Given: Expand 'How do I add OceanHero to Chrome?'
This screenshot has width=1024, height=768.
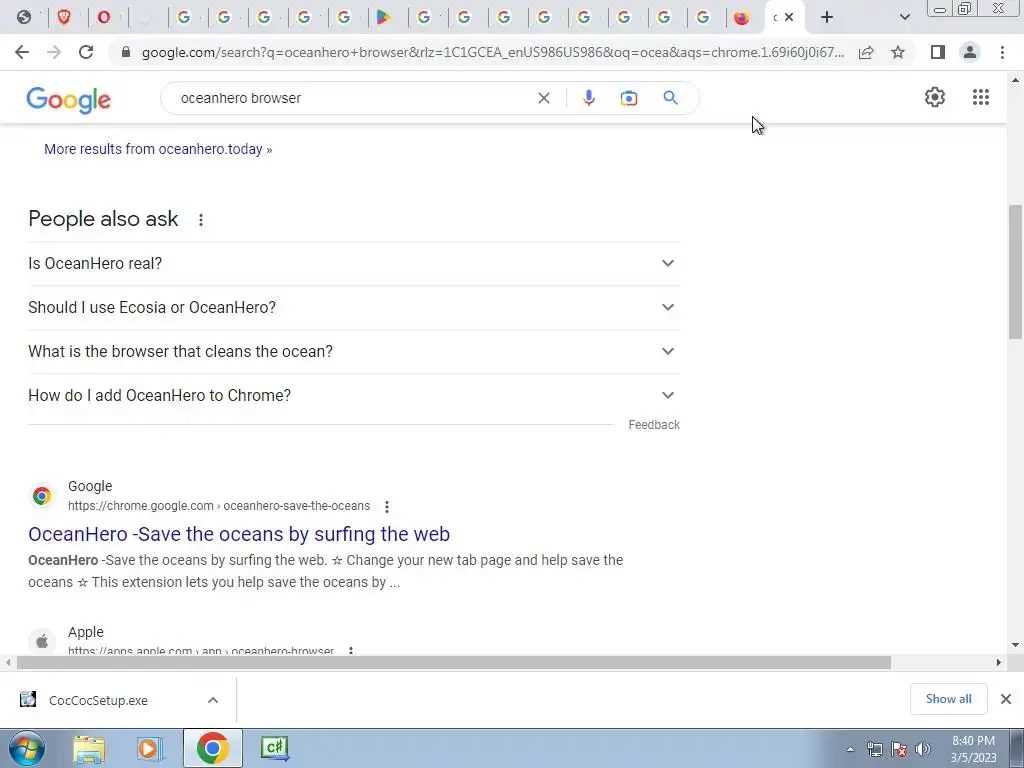Looking at the screenshot, I should 353,396.
